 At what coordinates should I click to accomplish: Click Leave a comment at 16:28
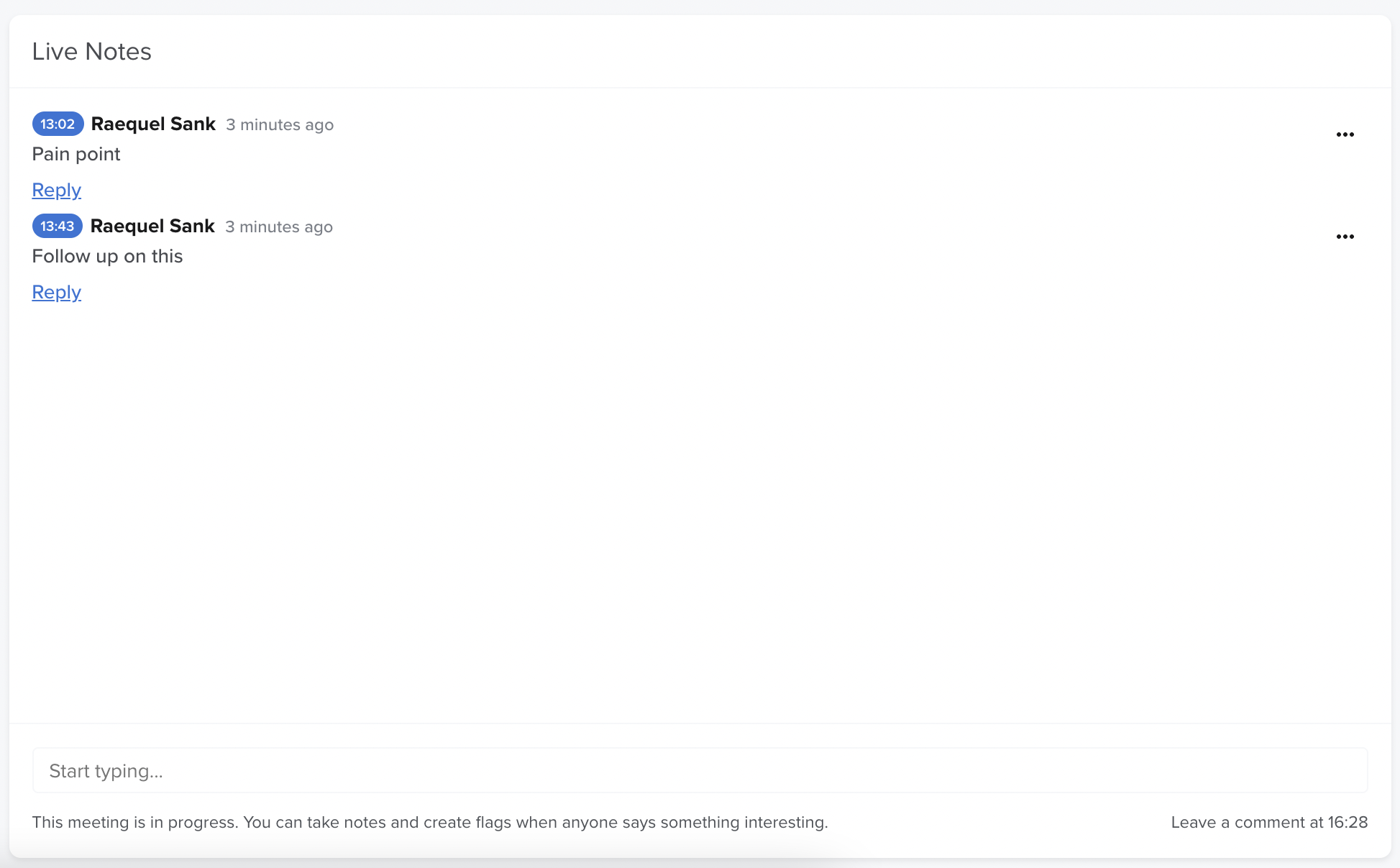[x=1268, y=822]
